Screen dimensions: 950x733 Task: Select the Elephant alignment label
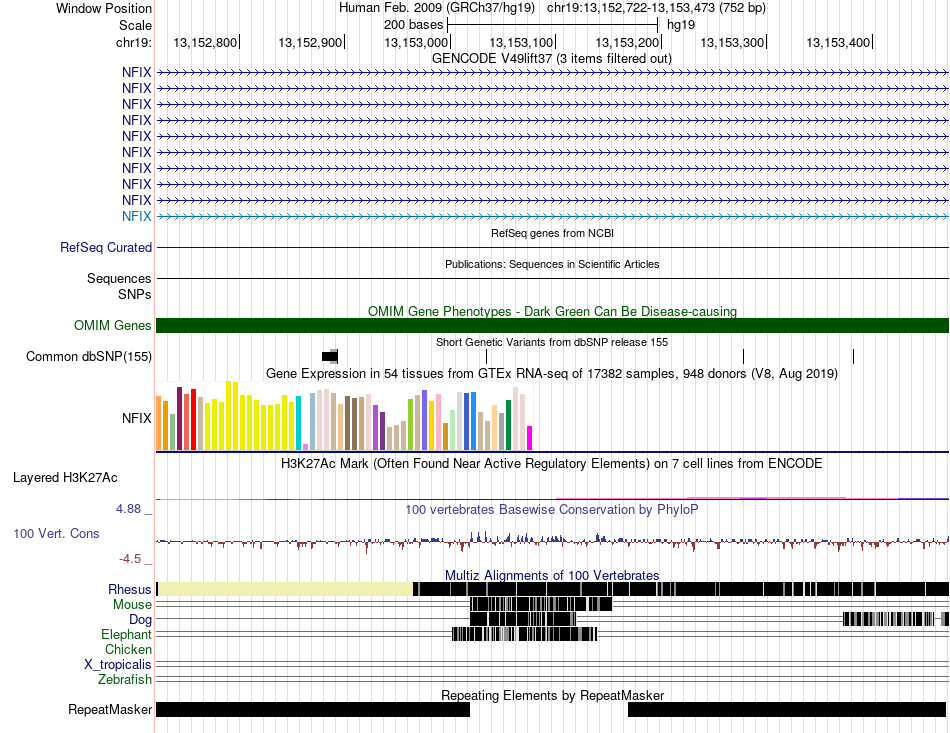126,634
